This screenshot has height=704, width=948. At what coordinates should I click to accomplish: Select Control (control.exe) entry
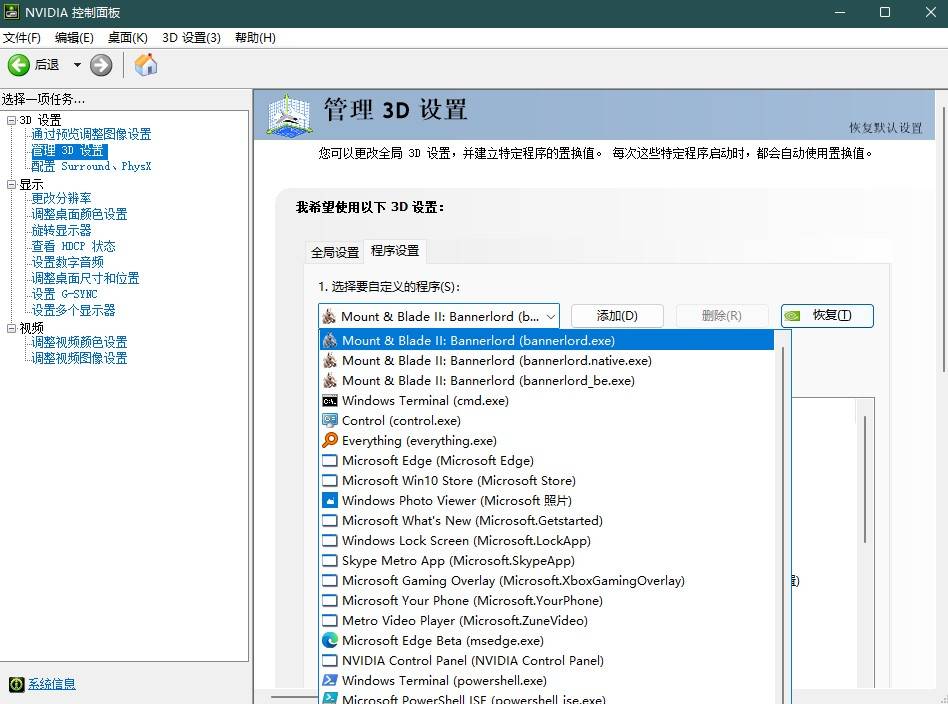click(x=547, y=420)
